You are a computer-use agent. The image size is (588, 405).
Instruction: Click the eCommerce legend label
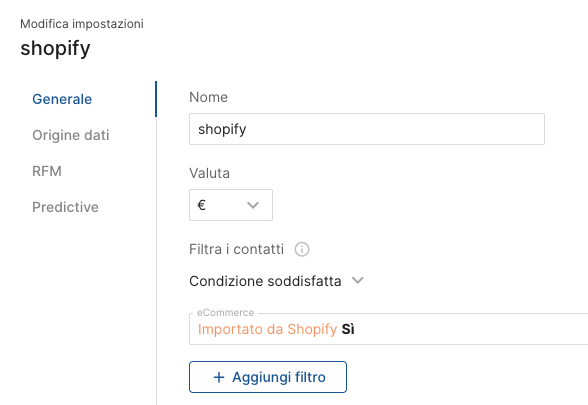point(226,313)
